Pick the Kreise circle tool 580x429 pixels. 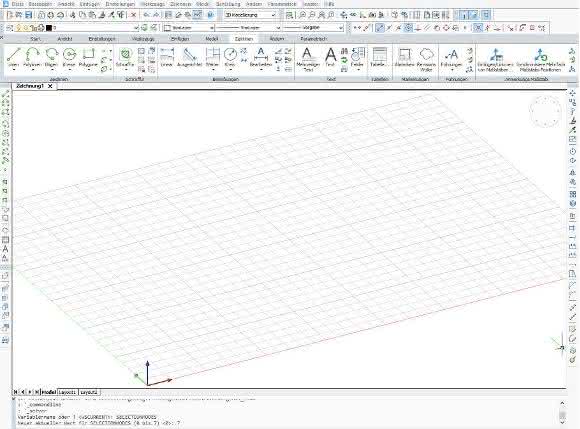(69, 57)
